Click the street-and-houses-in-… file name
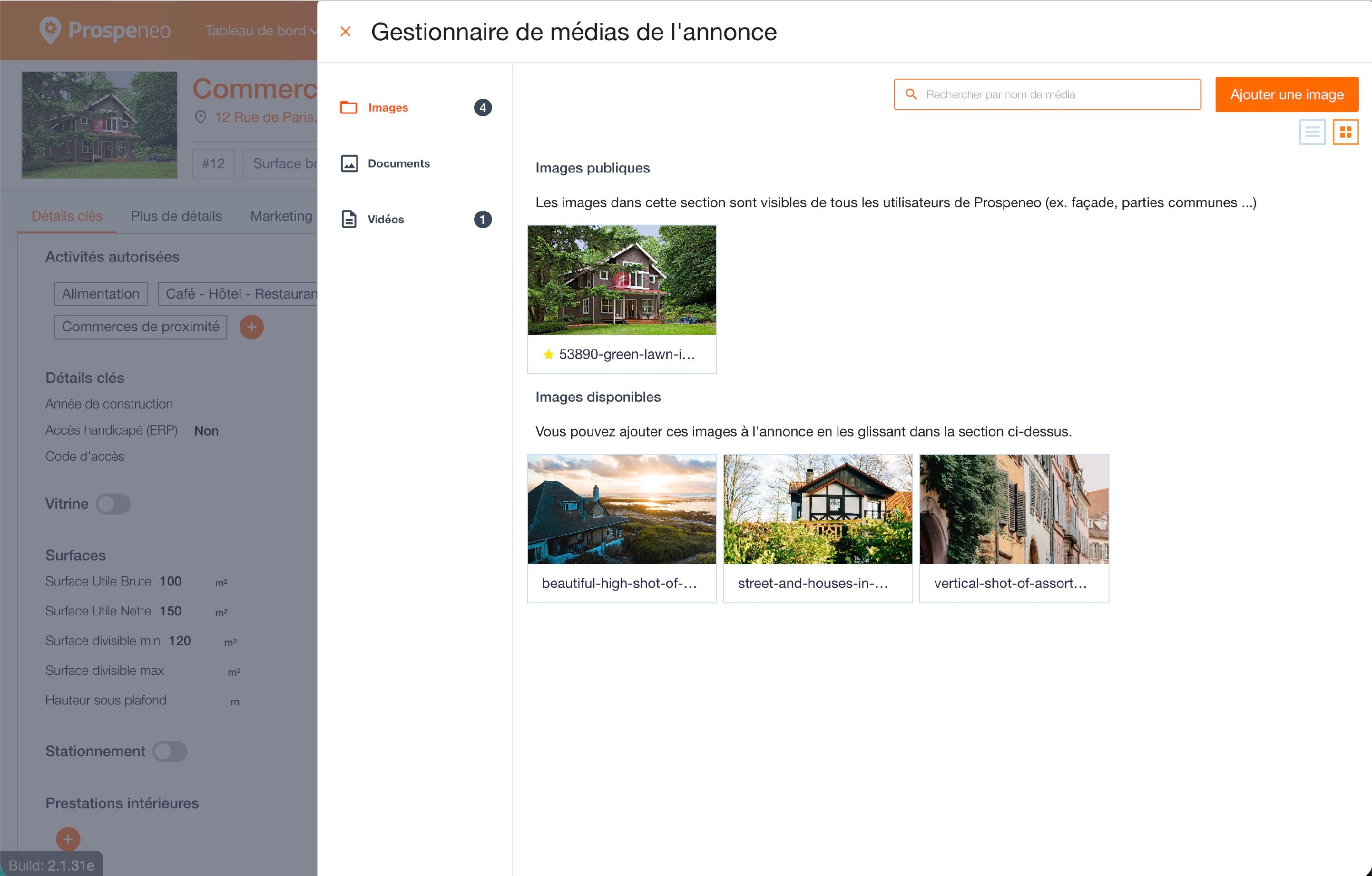This screenshot has width=1372, height=876. [813, 584]
